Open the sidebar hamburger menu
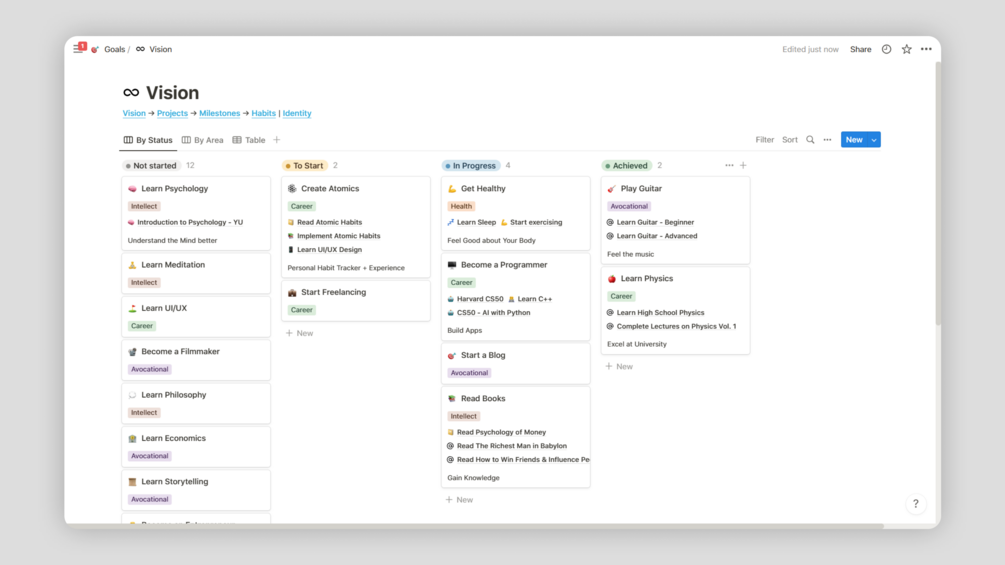The width and height of the screenshot is (1005, 565). tap(78, 49)
